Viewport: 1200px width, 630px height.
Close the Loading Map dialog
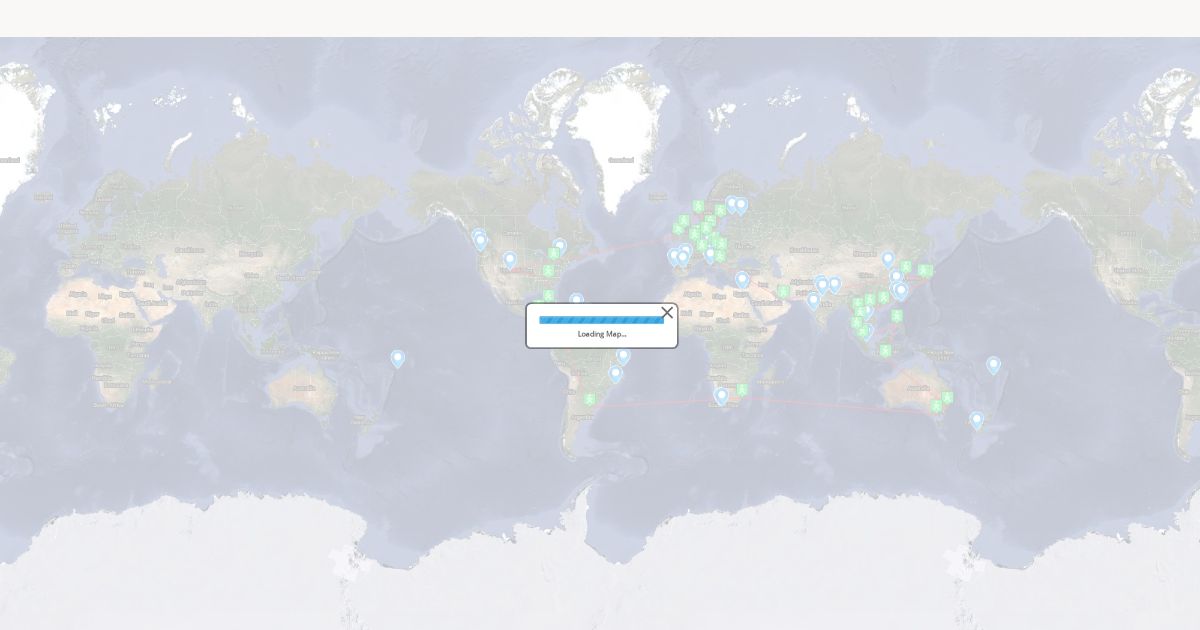pyautogui.click(x=667, y=313)
